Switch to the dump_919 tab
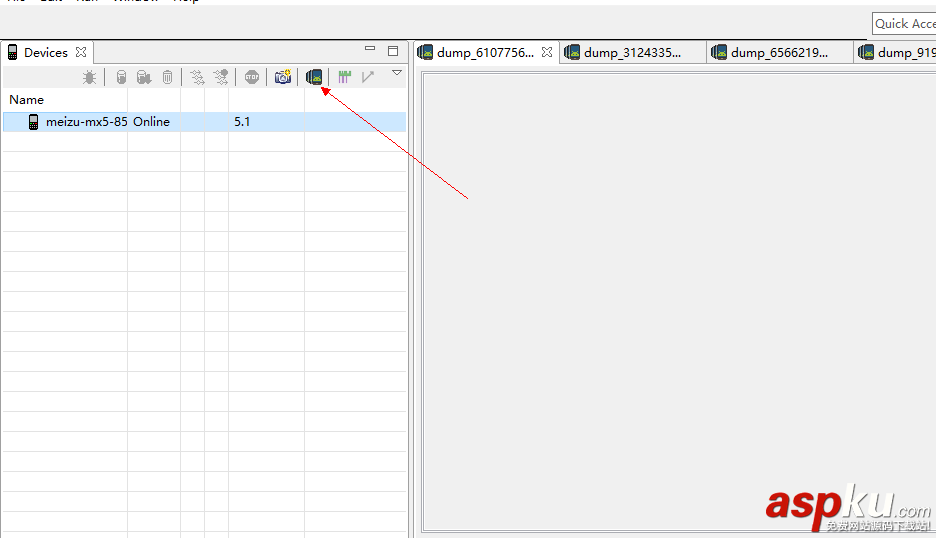This screenshot has height=538, width=936. coord(897,53)
